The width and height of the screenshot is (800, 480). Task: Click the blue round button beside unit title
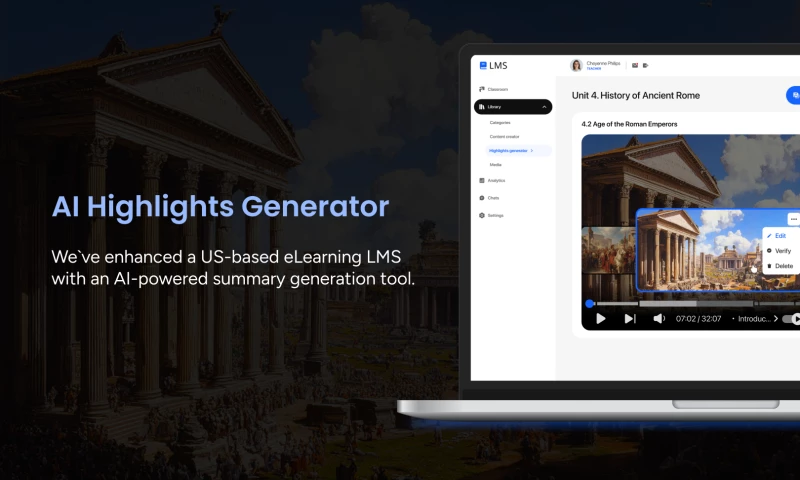tap(793, 95)
